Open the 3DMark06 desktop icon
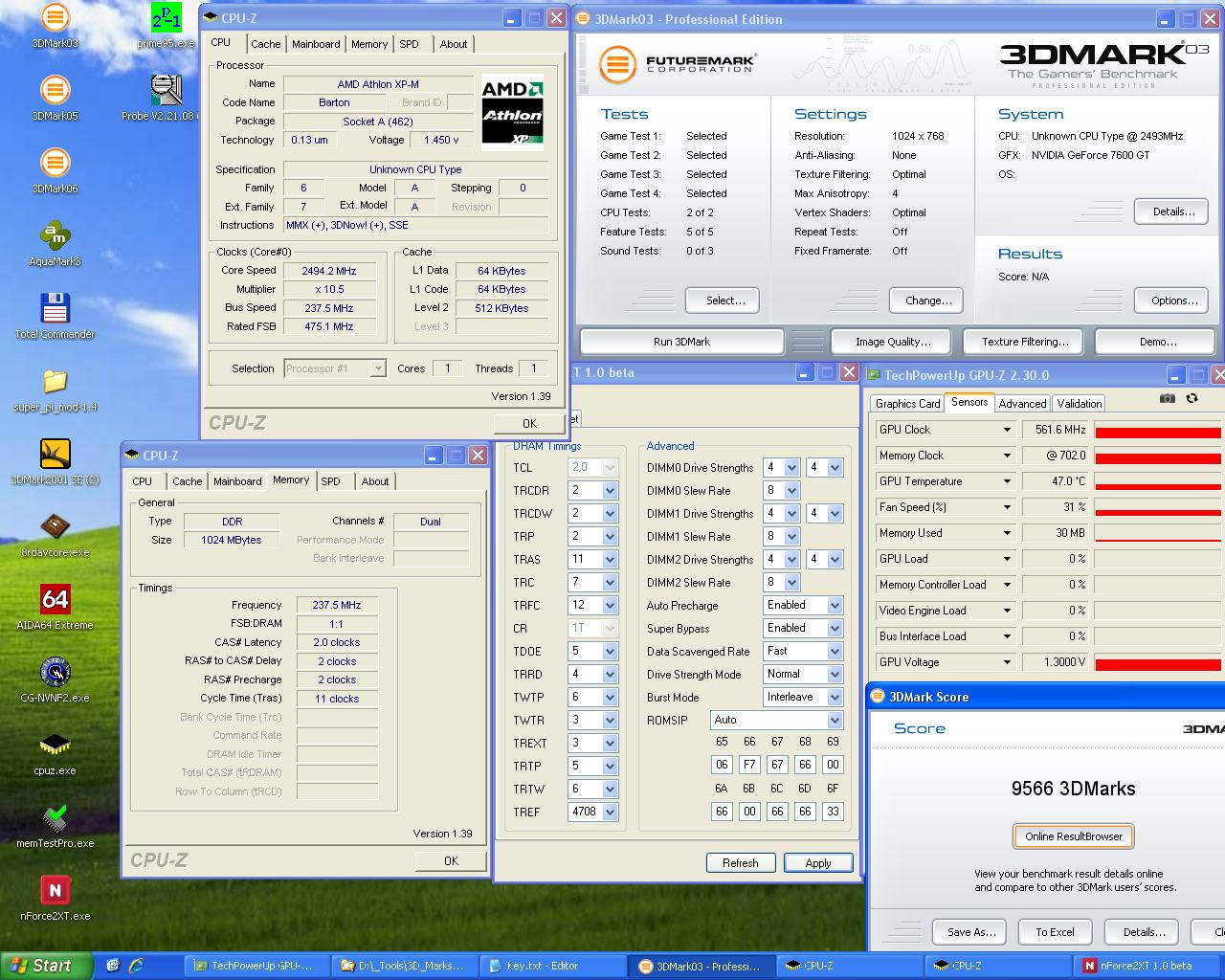1225x980 pixels. pyautogui.click(x=55, y=171)
